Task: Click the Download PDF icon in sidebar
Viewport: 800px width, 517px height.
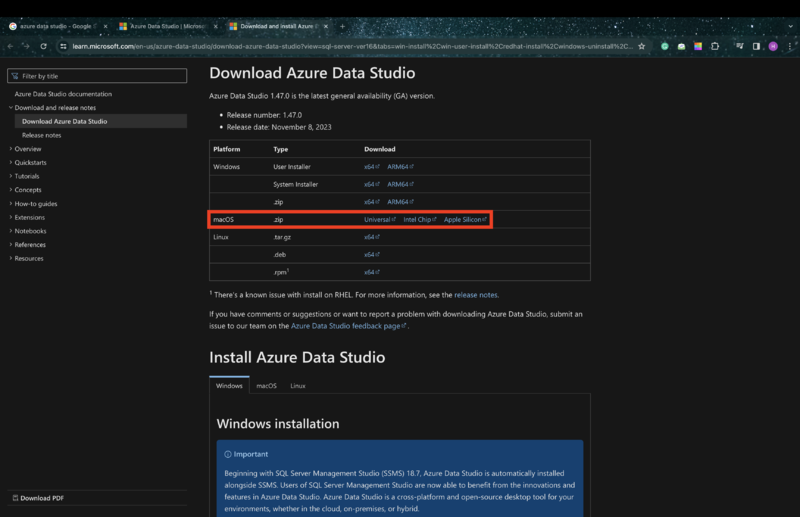Action: [x=14, y=498]
